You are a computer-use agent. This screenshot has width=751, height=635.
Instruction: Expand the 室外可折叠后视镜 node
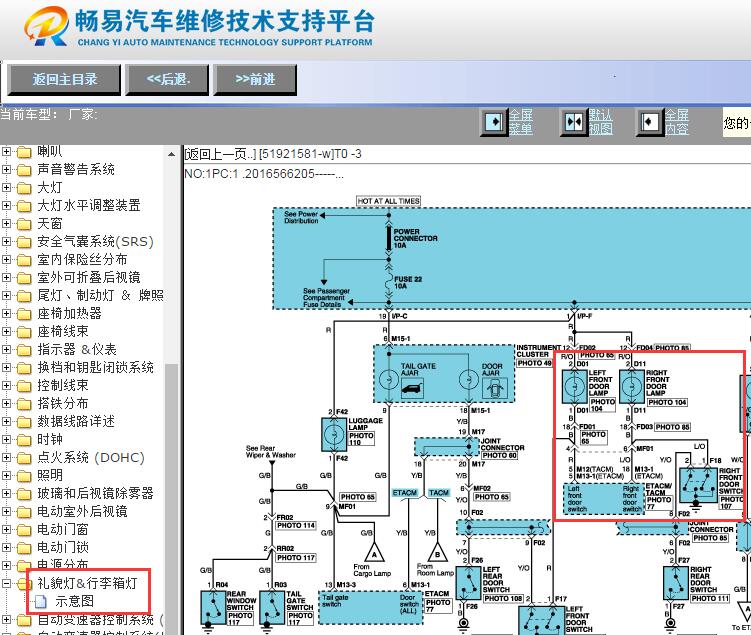6,277
